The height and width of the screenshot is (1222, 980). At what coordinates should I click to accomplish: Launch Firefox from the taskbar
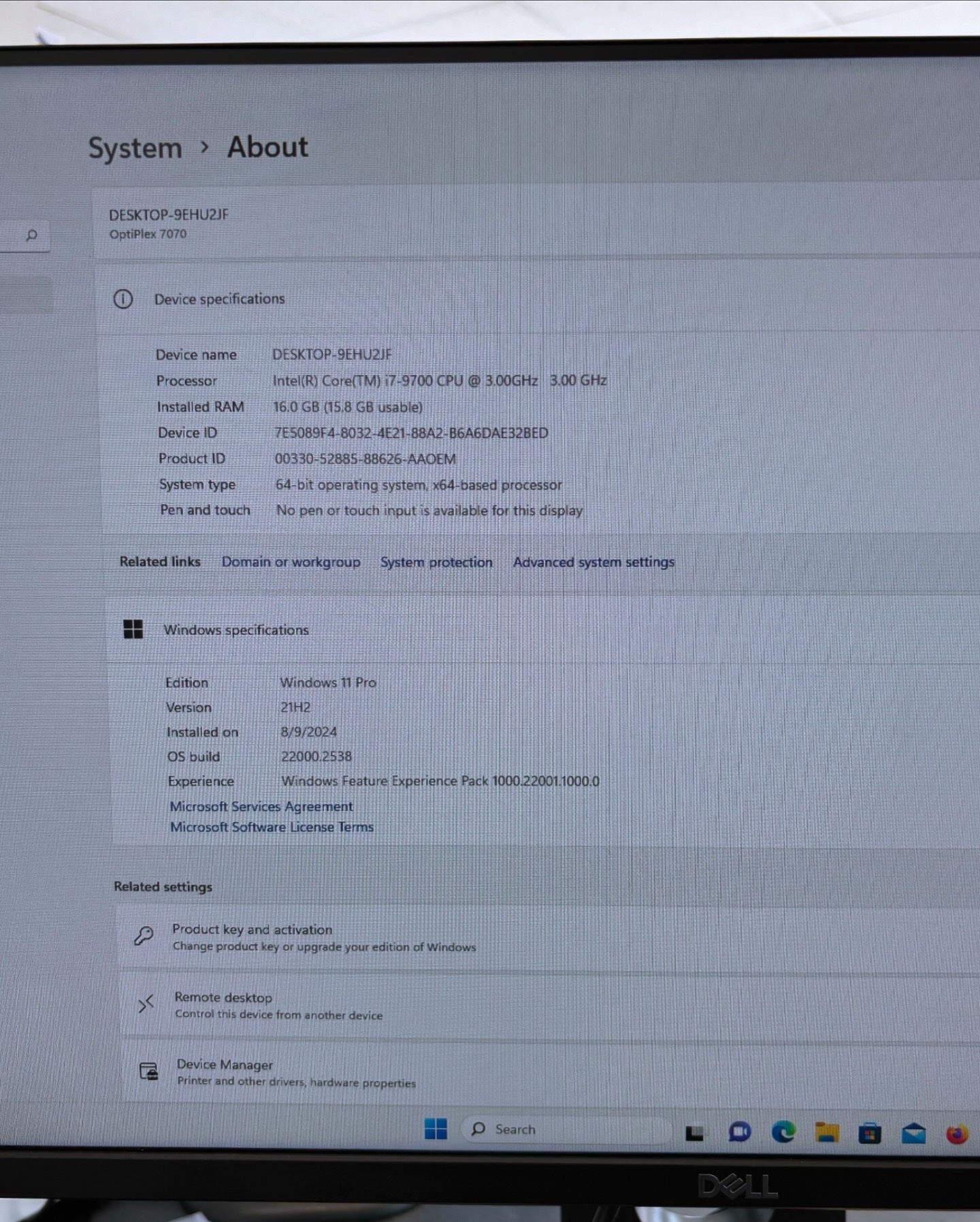point(957,1134)
